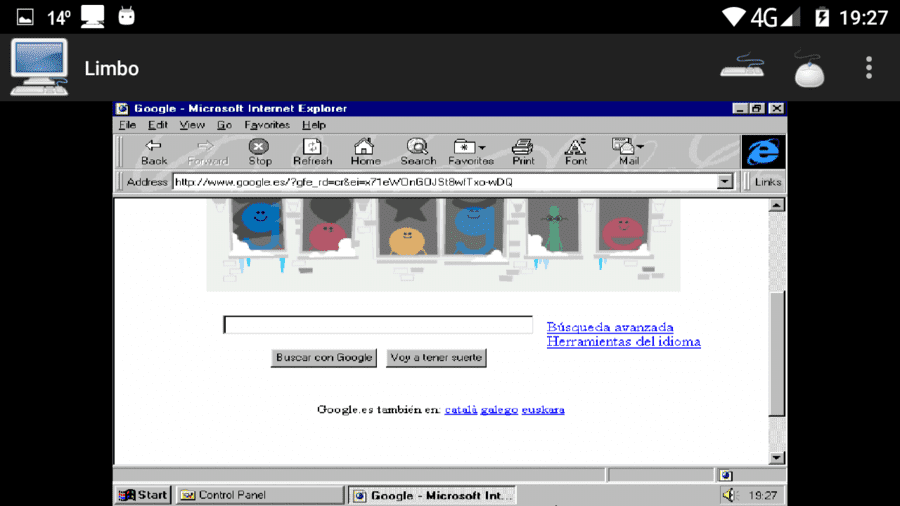Screen dimensions: 900x506
Task: Tap the Android picture notification icon
Action: (25, 17)
